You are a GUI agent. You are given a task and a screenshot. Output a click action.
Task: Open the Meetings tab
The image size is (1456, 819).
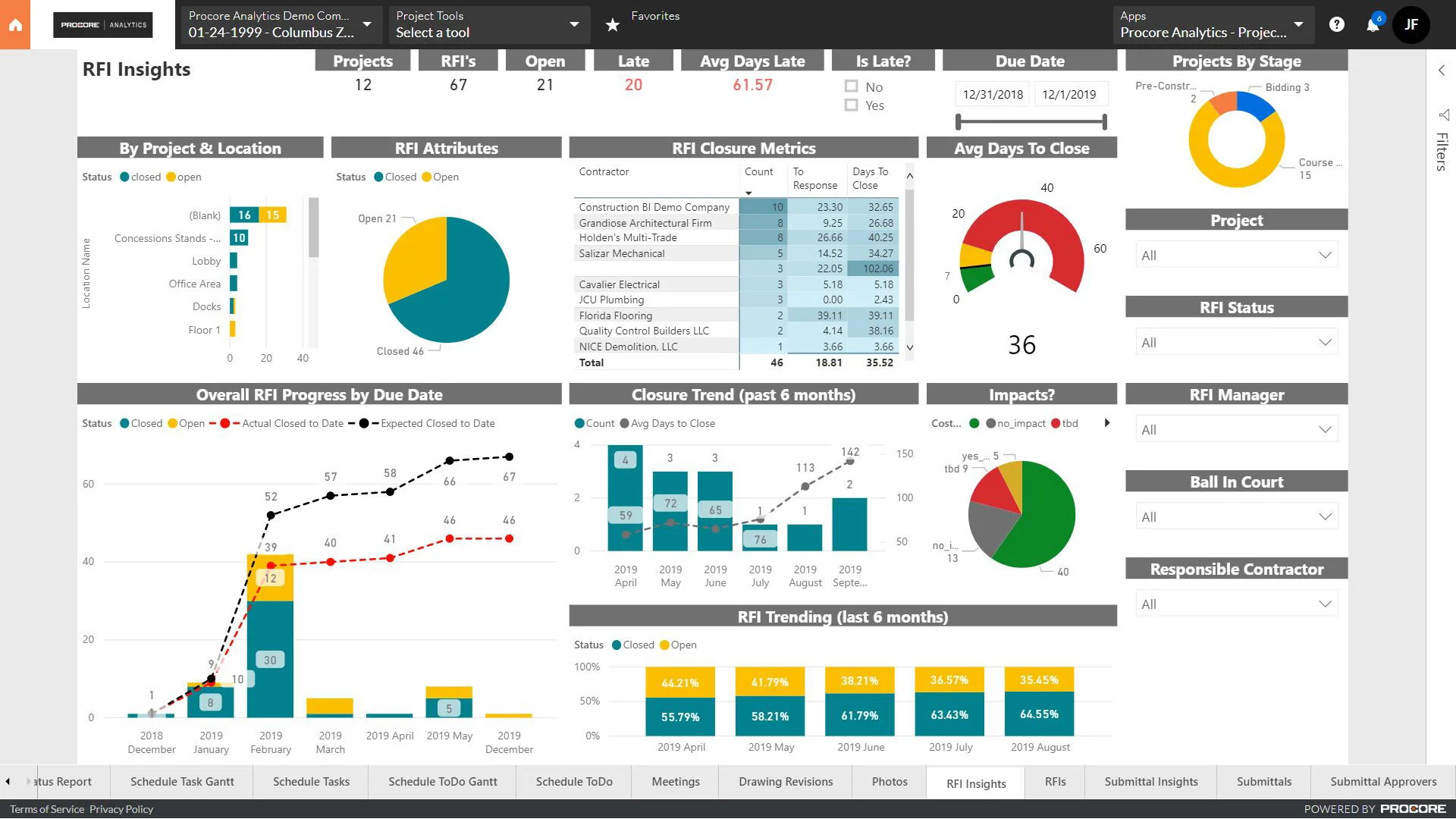tap(674, 781)
